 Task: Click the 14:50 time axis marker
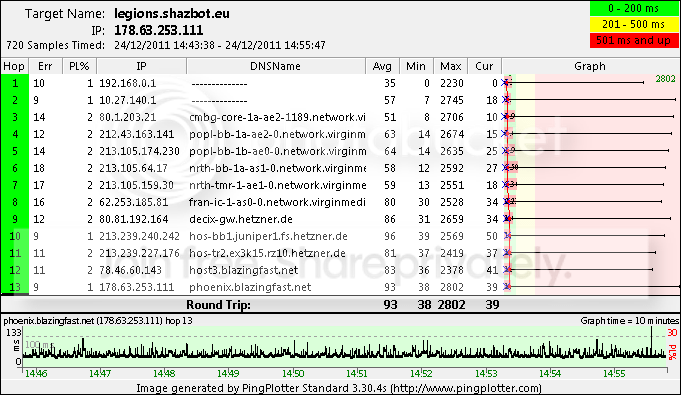(x=293, y=373)
